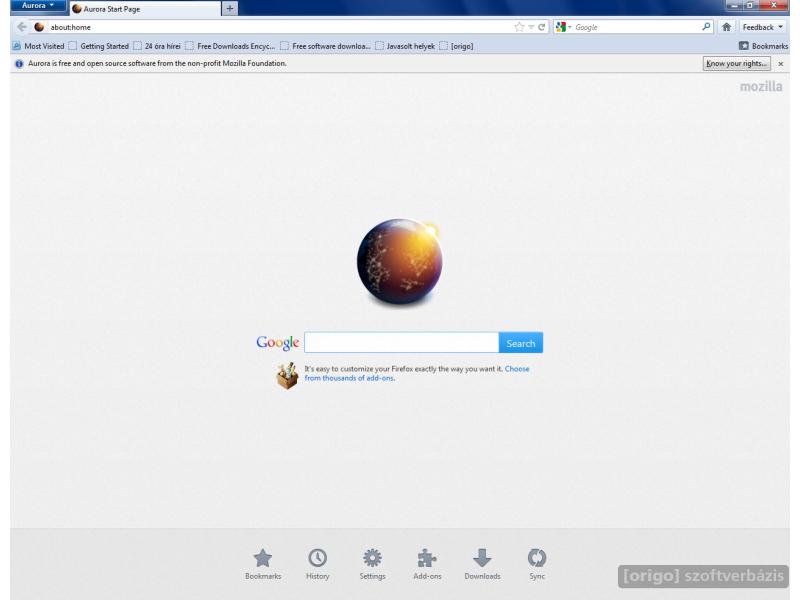Focus the start page Google search field
The image size is (800, 600).
402,342
